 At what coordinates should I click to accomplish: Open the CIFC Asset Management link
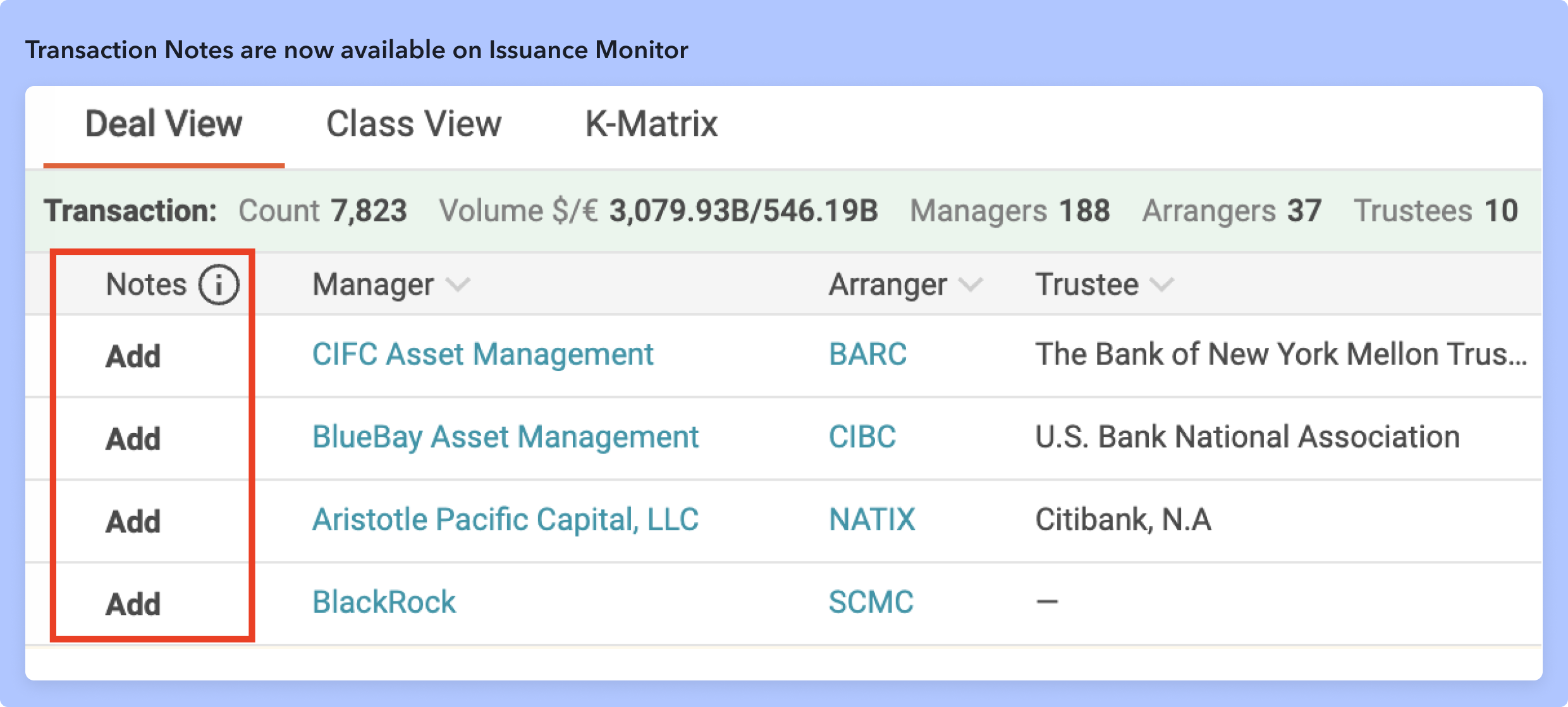point(483,354)
